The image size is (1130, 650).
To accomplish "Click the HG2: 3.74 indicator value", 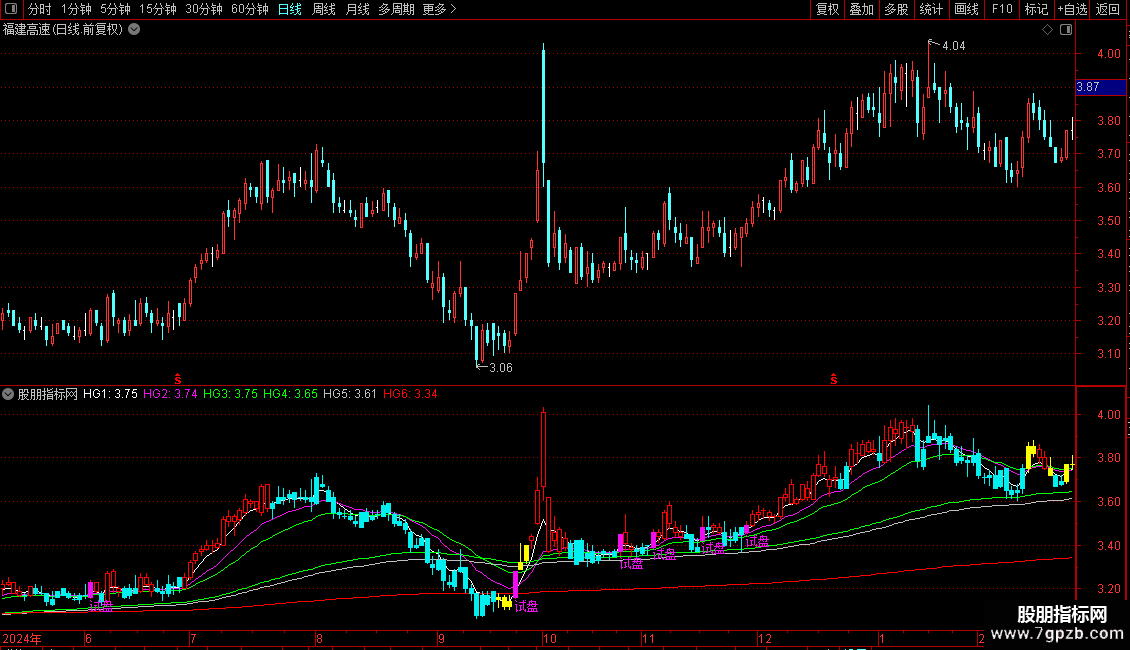I will point(170,394).
